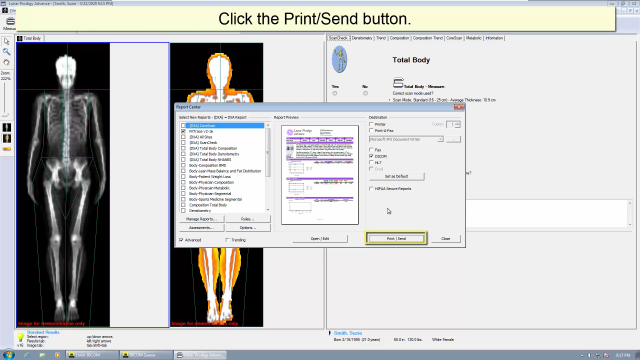
Task: Enable the Print-2-Fax checkbox
Action: point(371,131)
